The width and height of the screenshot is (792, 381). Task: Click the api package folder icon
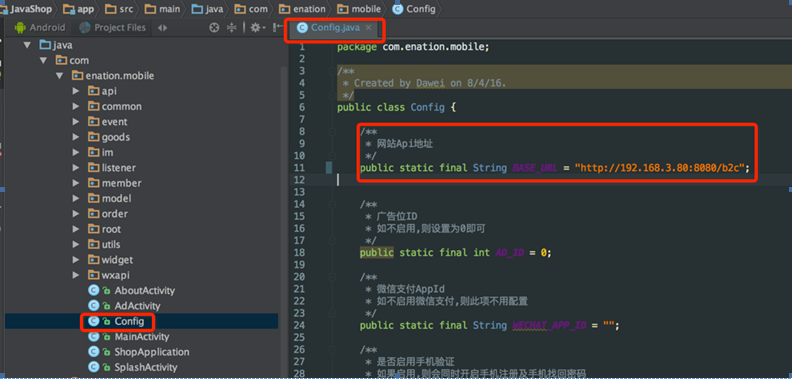(x=93, y=91)
